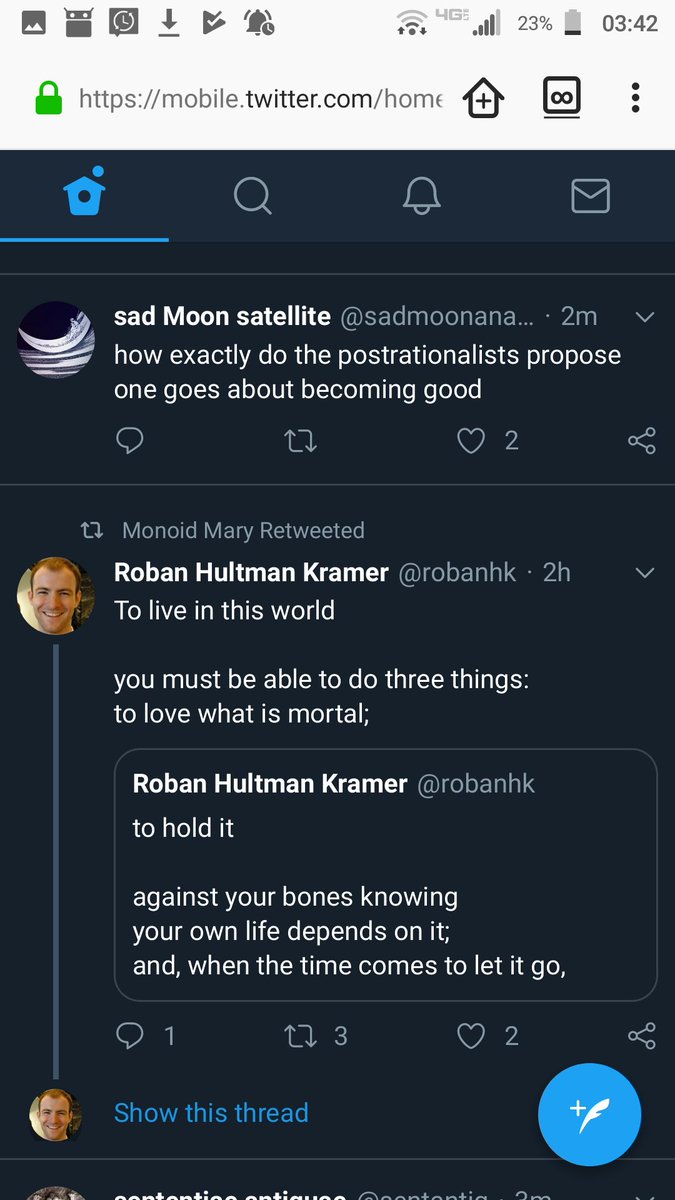Viewport: 675px width, 1200px height.
Task: Share sad Moon satellite's tweet
Action: pos(641,441)
